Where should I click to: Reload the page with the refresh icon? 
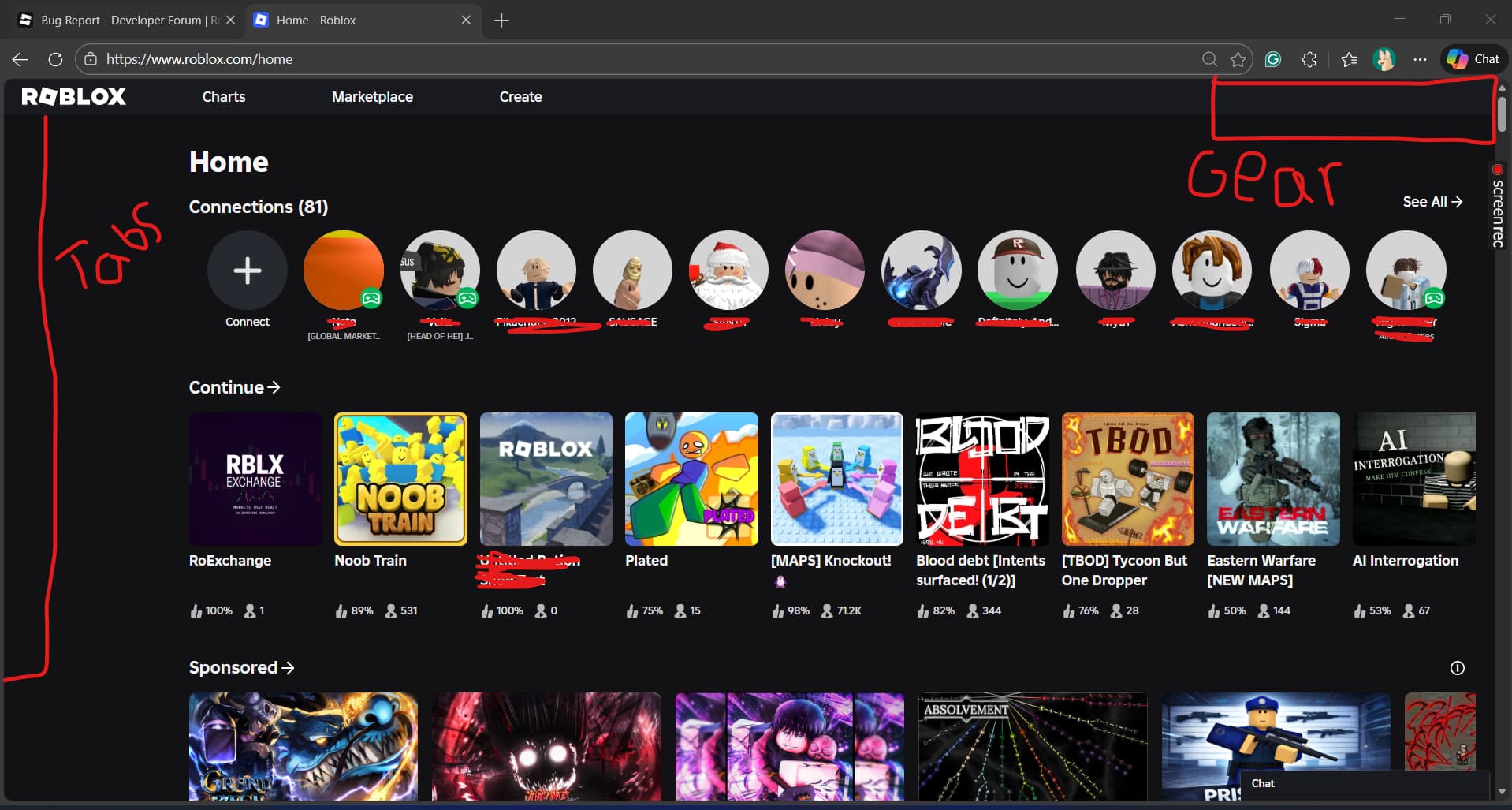55,59
